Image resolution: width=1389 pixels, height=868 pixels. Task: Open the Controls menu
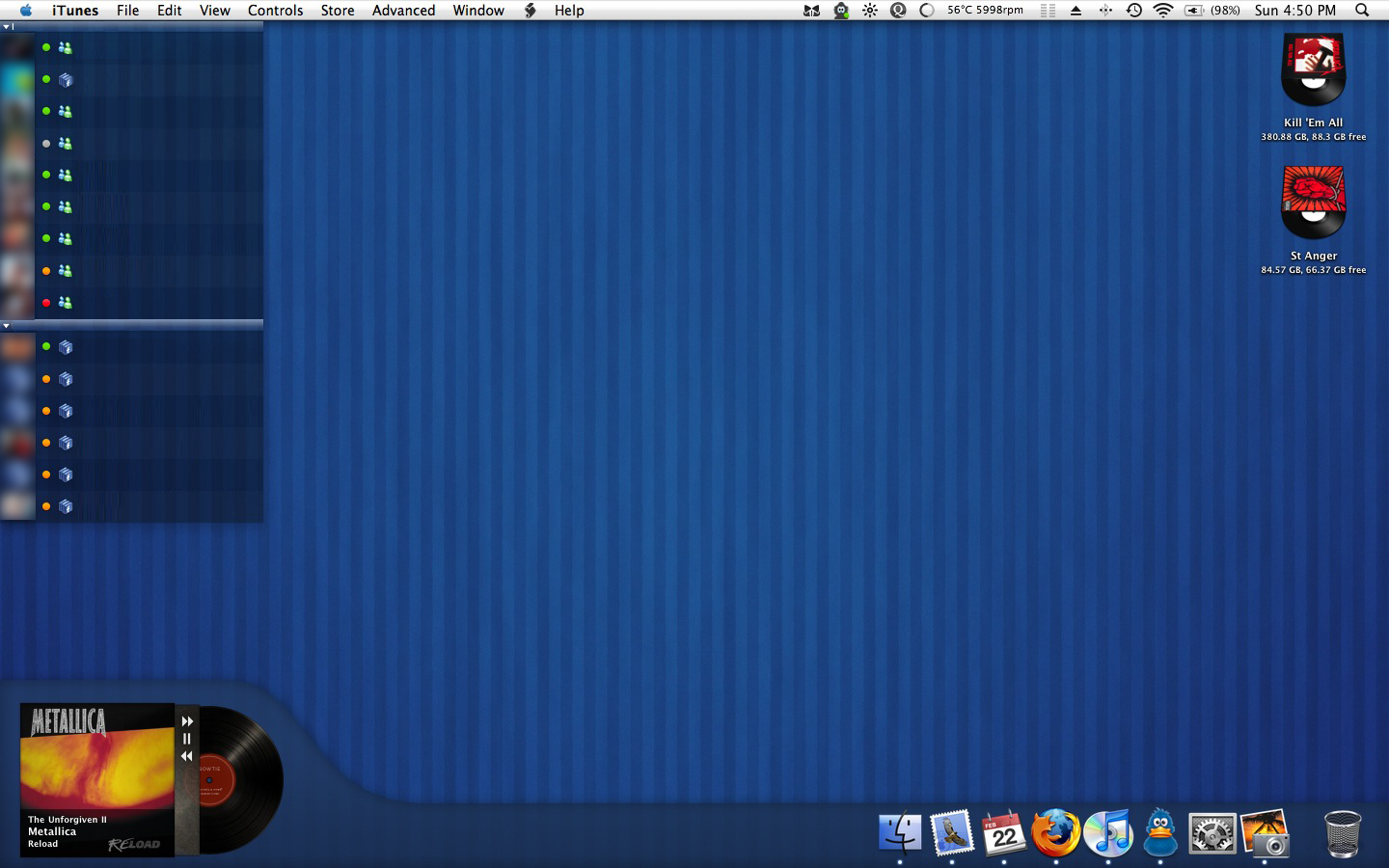275,10
